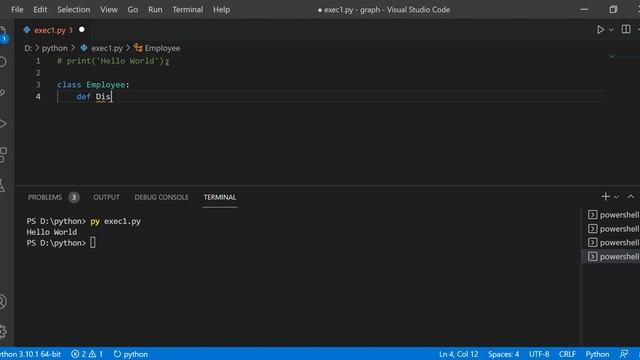640x360 pixels.
Task: Open the Terminal menu
Action: tap(187, 9)
